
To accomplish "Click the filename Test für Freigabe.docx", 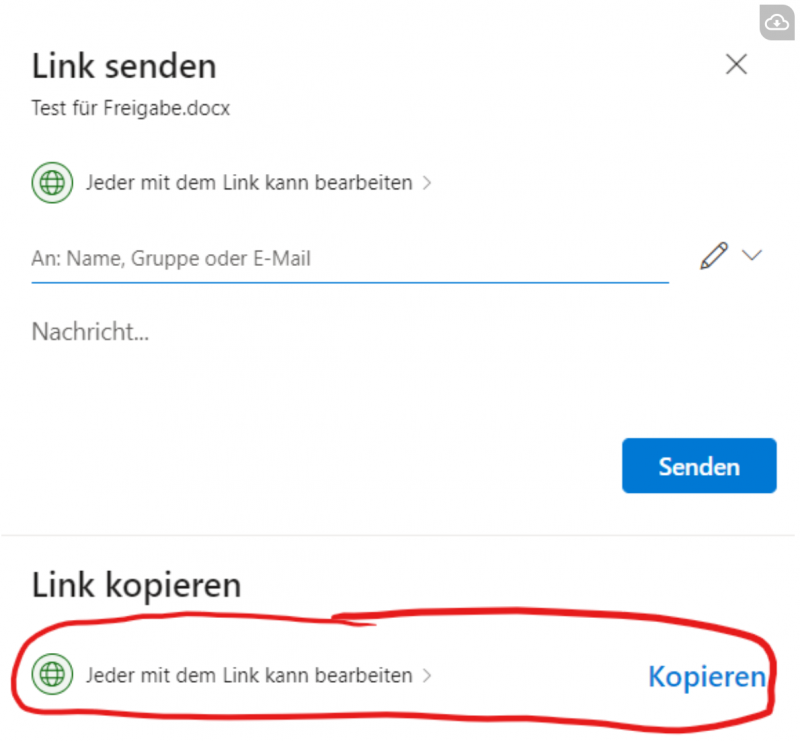I will (130, 108).
